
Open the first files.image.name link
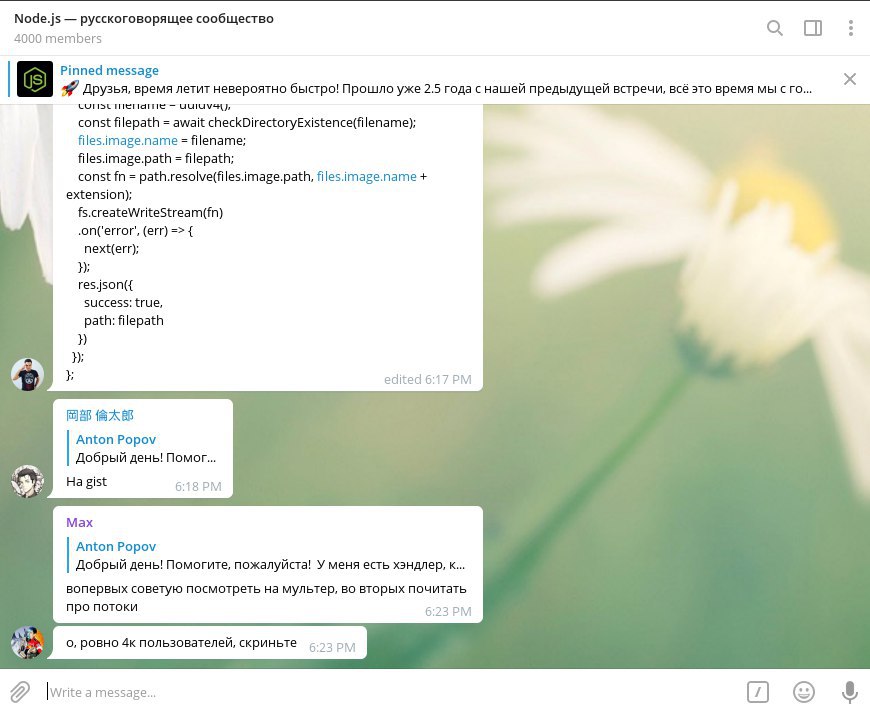128,140
